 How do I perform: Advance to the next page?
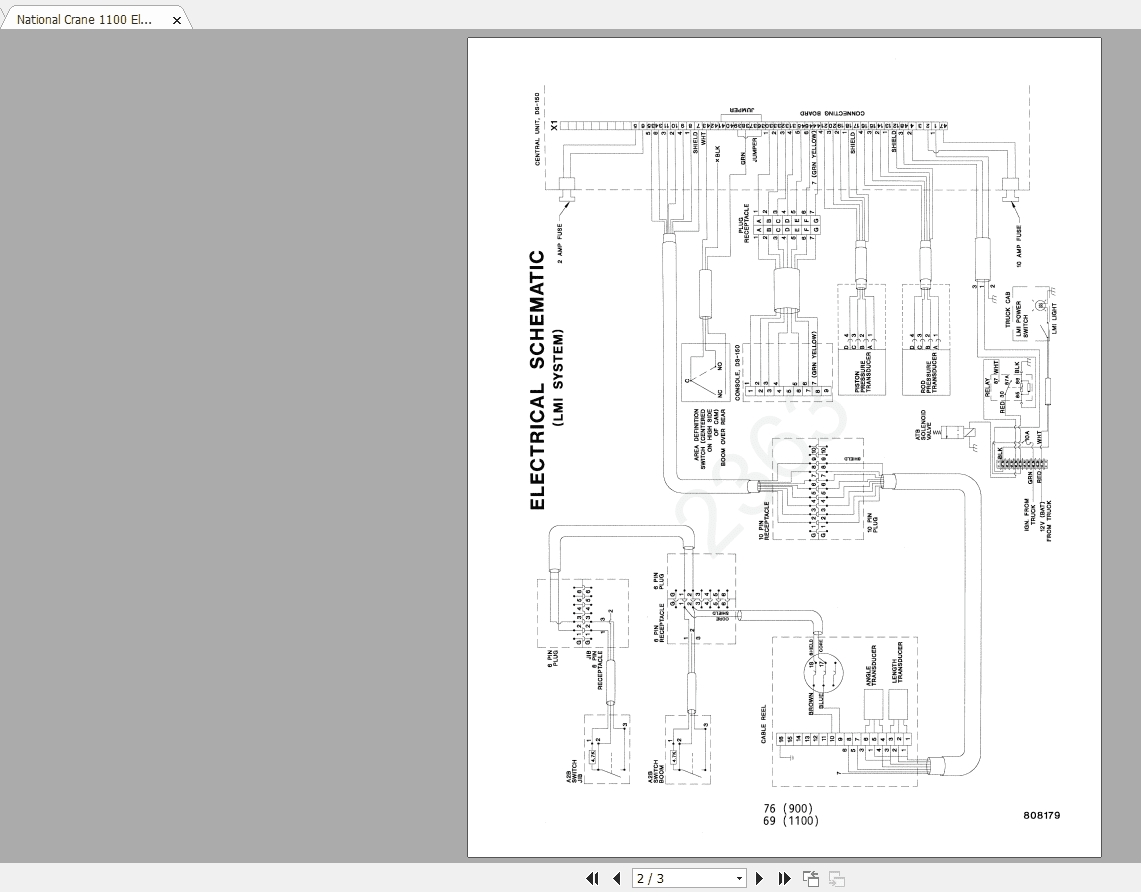pos(758,878)
